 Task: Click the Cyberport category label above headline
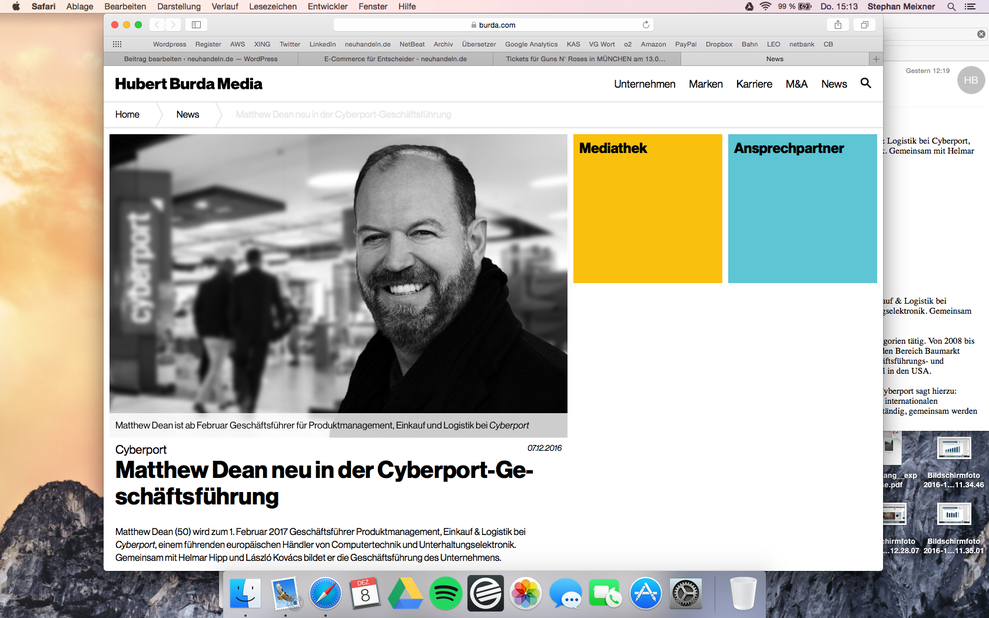pyautogui.click(x=141, y=449)
